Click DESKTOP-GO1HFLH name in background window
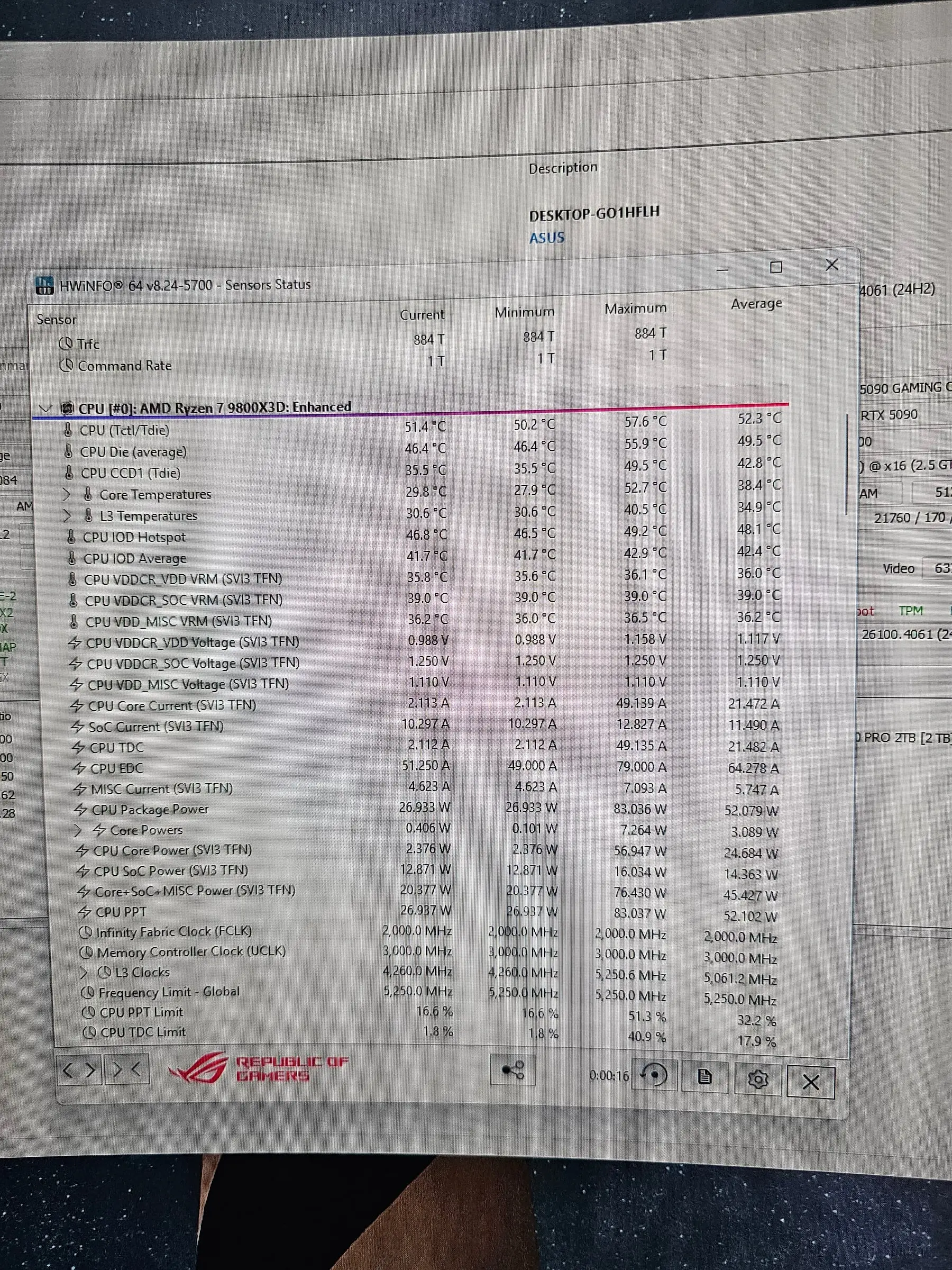 (594, 214)
